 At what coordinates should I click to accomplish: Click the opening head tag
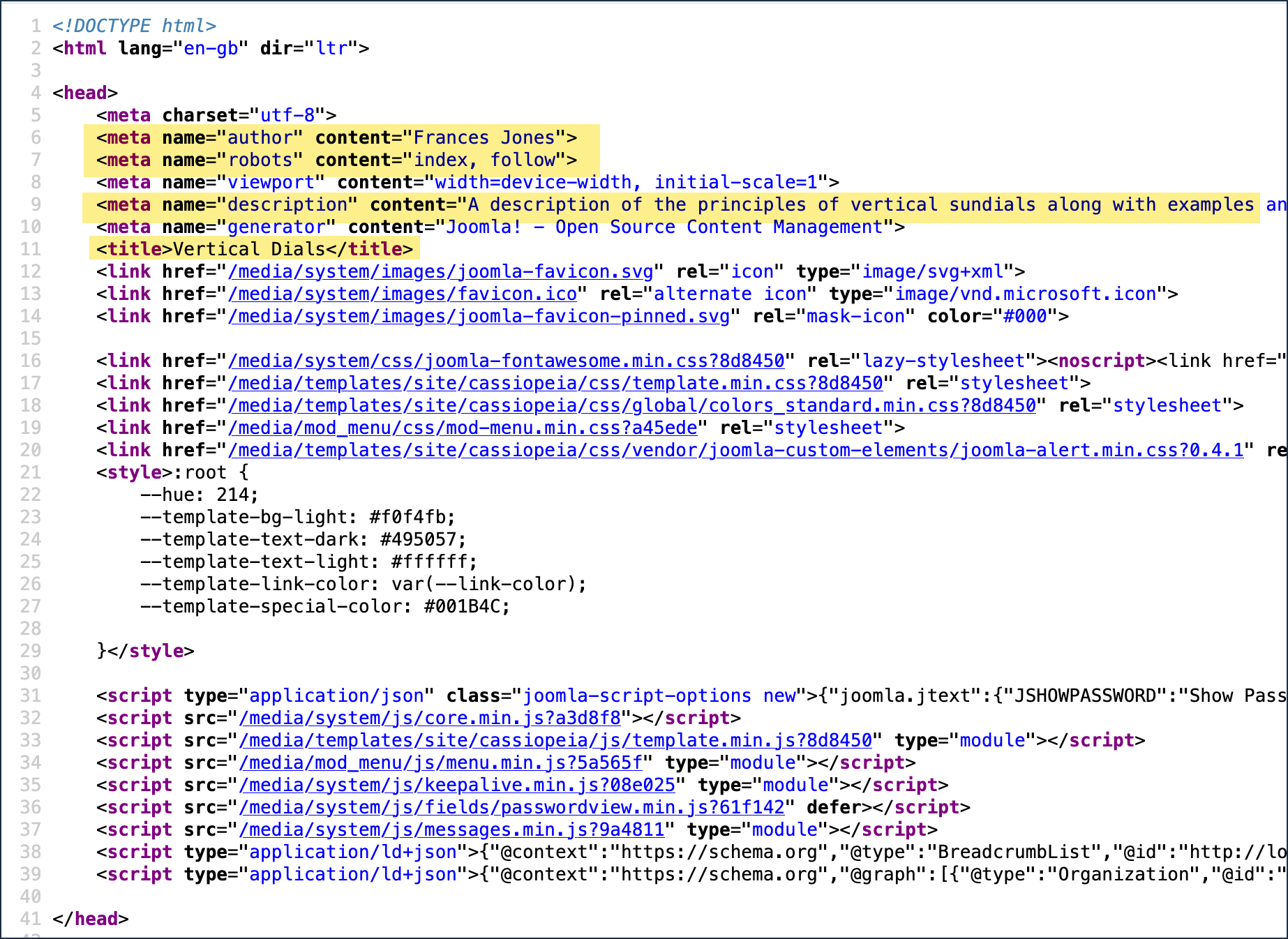(85, 93)
